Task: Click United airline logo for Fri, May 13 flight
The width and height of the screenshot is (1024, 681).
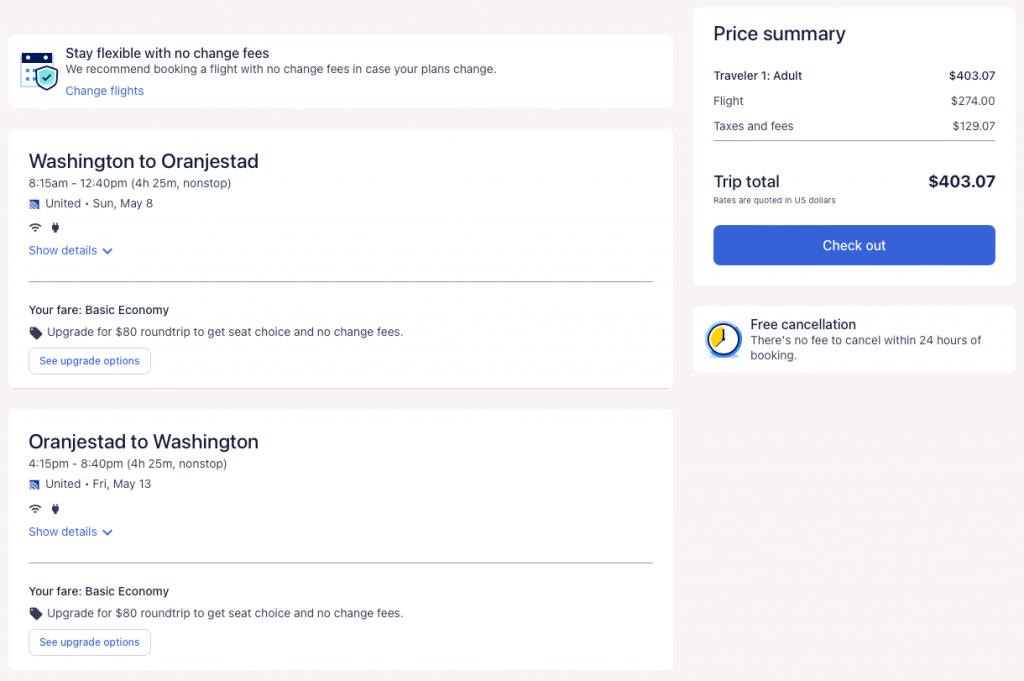Action: (x=35, y=484)
